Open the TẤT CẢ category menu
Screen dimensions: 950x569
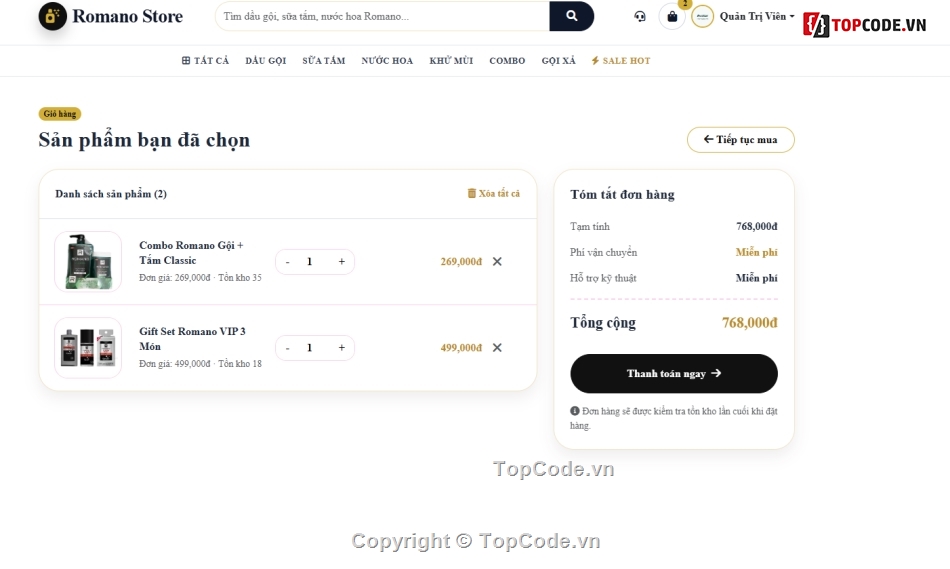click(x=205, y=61)
